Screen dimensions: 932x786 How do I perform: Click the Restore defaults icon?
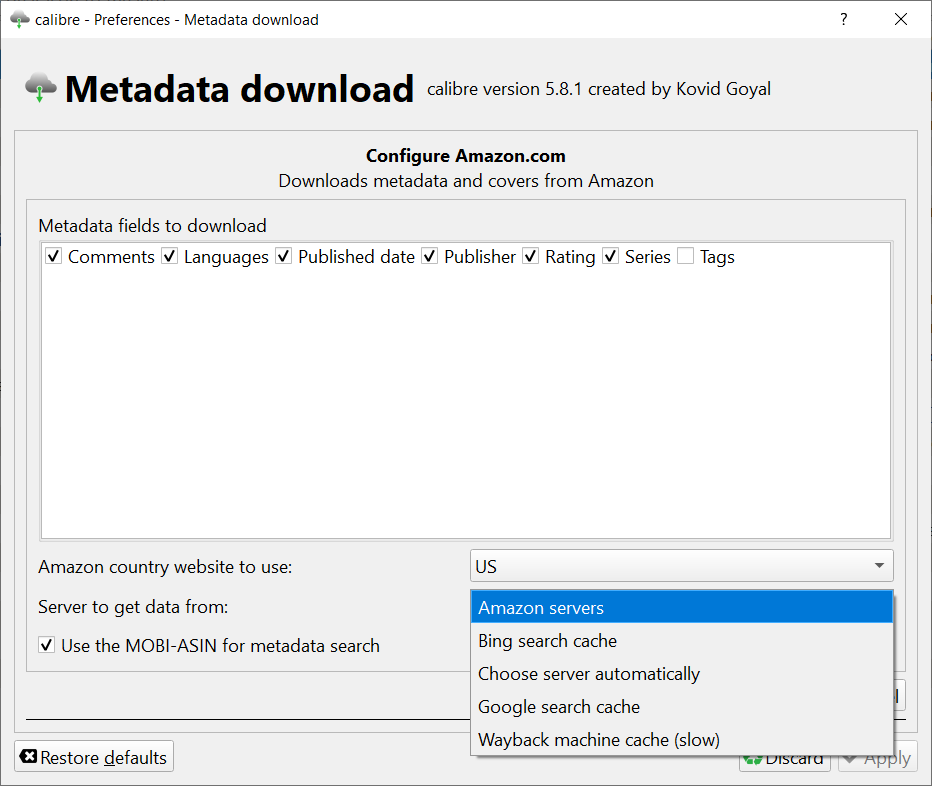point(29,757)
